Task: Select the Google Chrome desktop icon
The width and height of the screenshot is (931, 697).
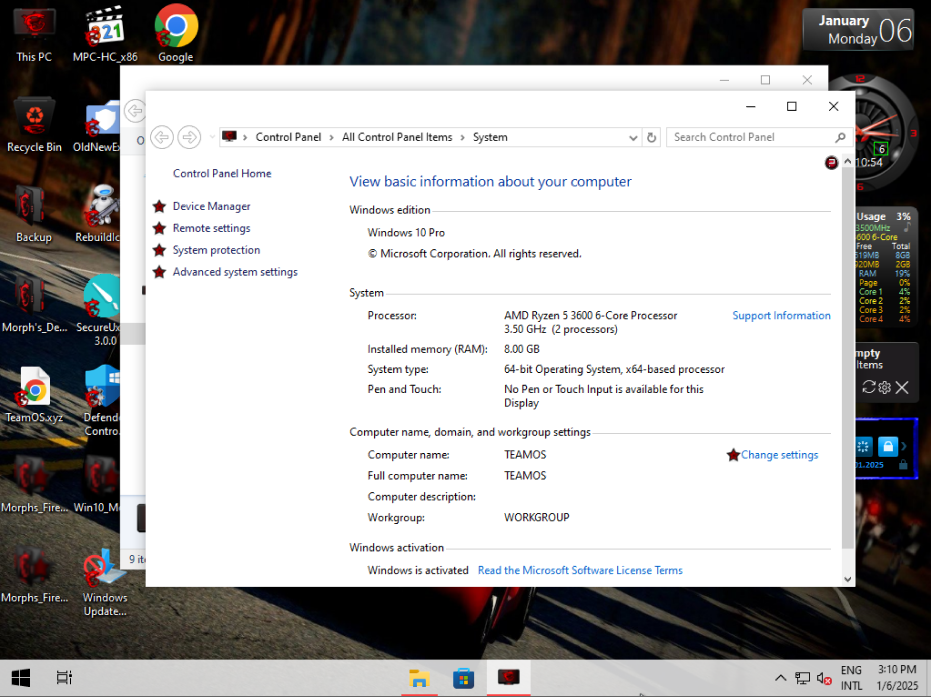Action: click(176, 34)
